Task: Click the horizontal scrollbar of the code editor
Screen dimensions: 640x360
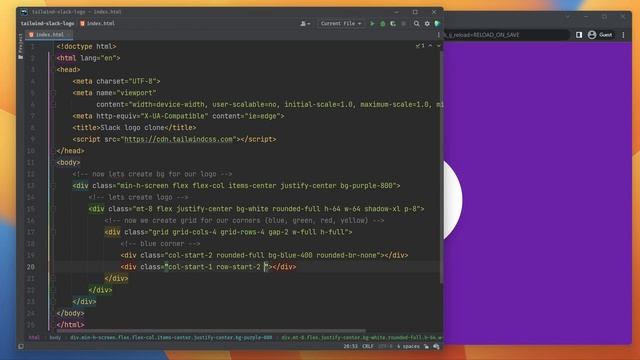Action: 210,331
